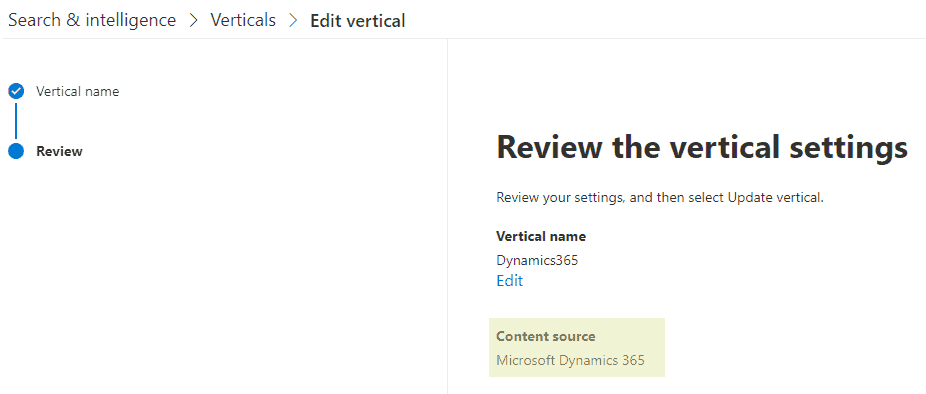Click the Vertical name bold label in review
The image size is (926, 394).
point(541,237)
